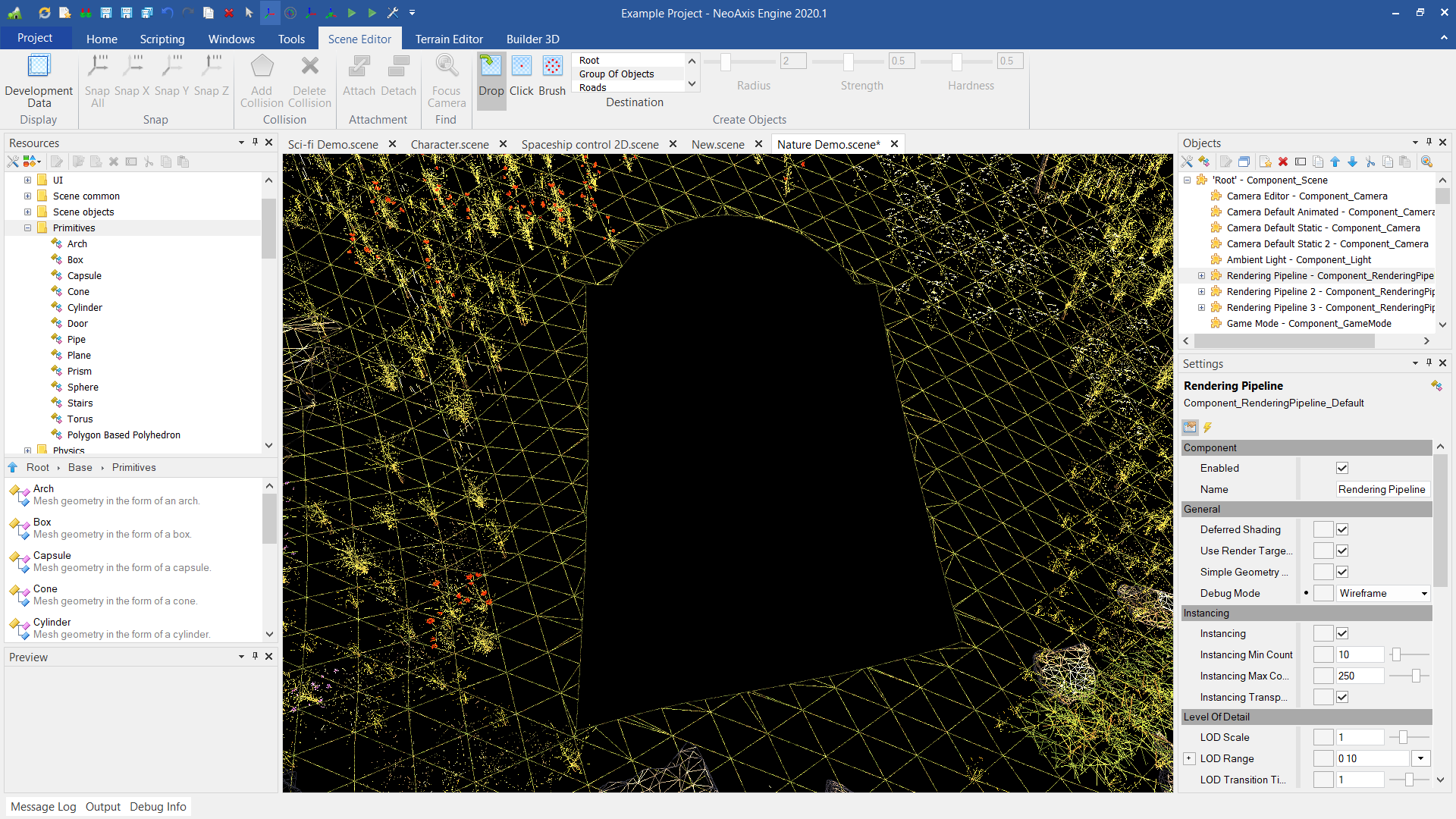Click the red delete icon in Objects toolbar
The height and width of the screenshot is (819, 1456).
pyautogui.click(x=1283, y=162)
